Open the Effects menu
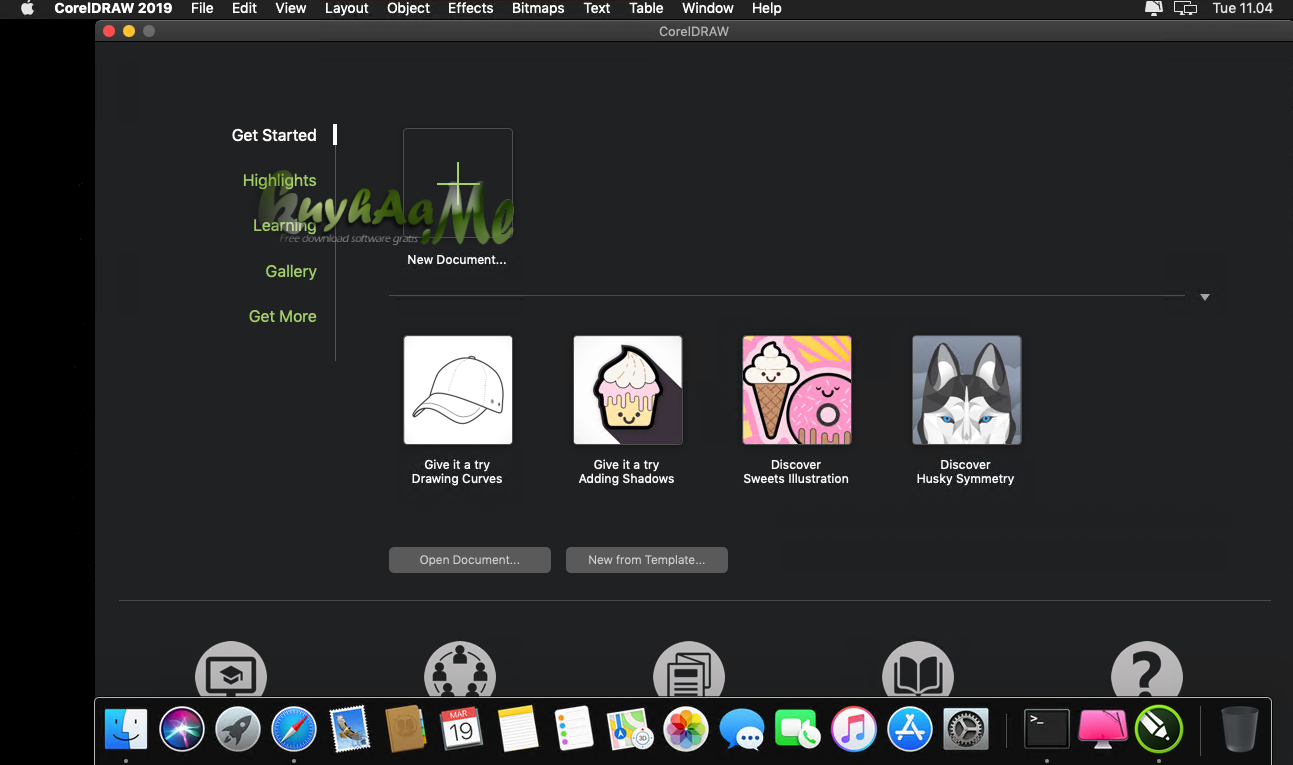1293x765 pixels. (x=471, y=8)
